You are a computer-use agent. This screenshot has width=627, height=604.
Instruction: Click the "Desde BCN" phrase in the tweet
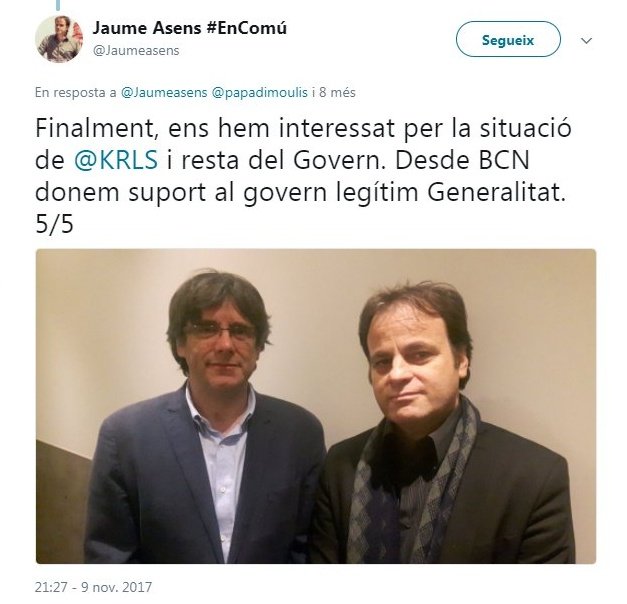pos(462,160)
